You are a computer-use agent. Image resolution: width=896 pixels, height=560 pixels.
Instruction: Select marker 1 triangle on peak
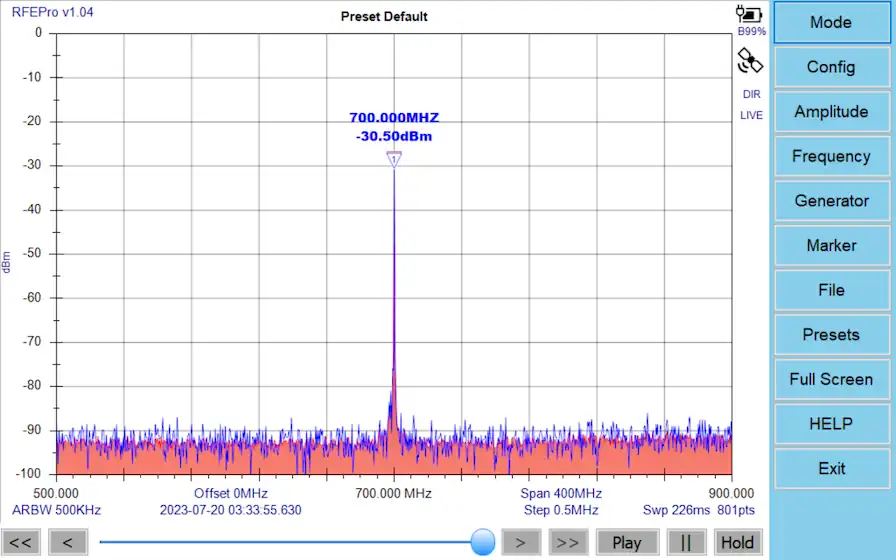click(x=394, y=159)
